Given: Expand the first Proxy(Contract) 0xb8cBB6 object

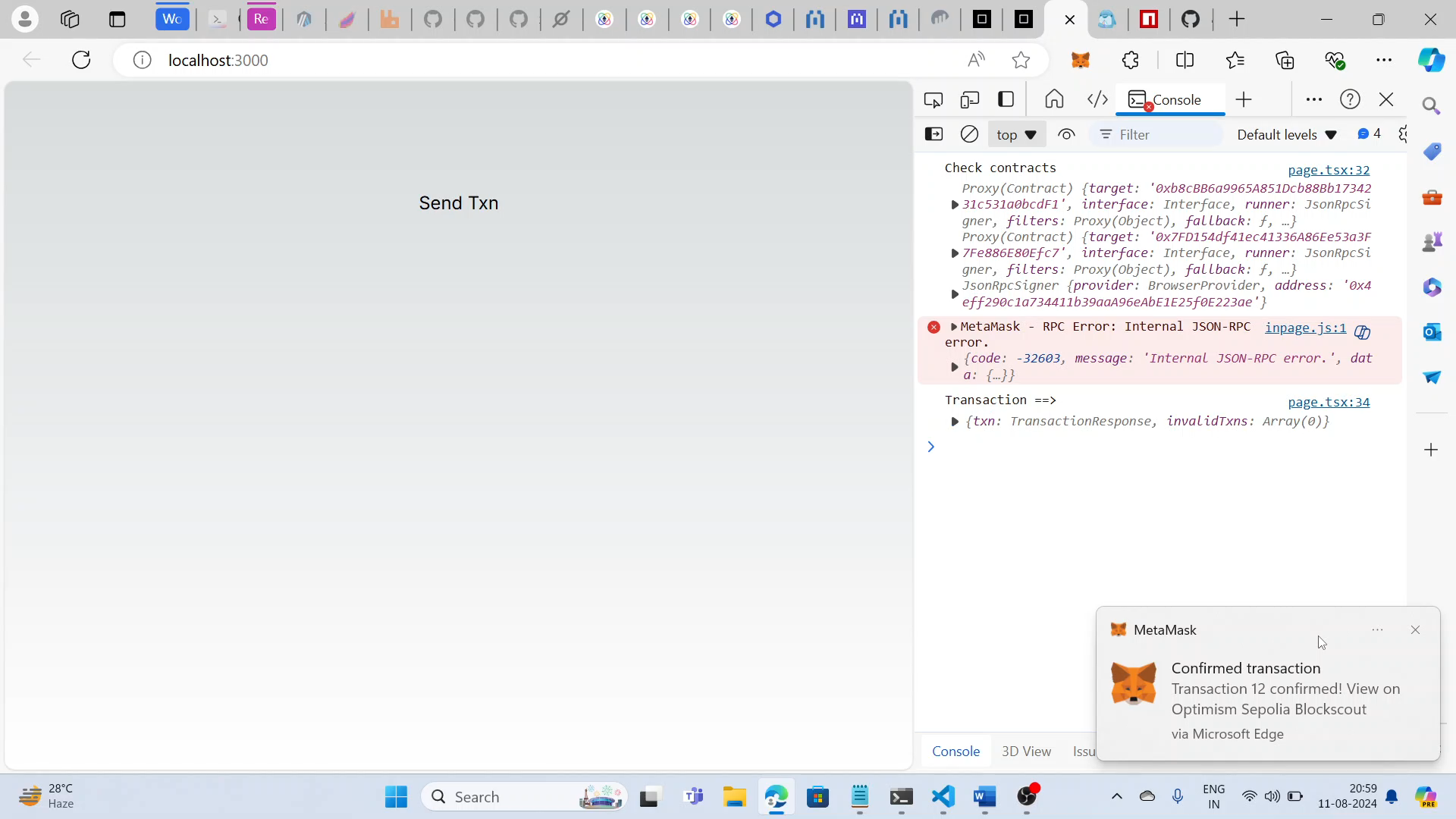Looking at the screenshot, I should point(955,205).
